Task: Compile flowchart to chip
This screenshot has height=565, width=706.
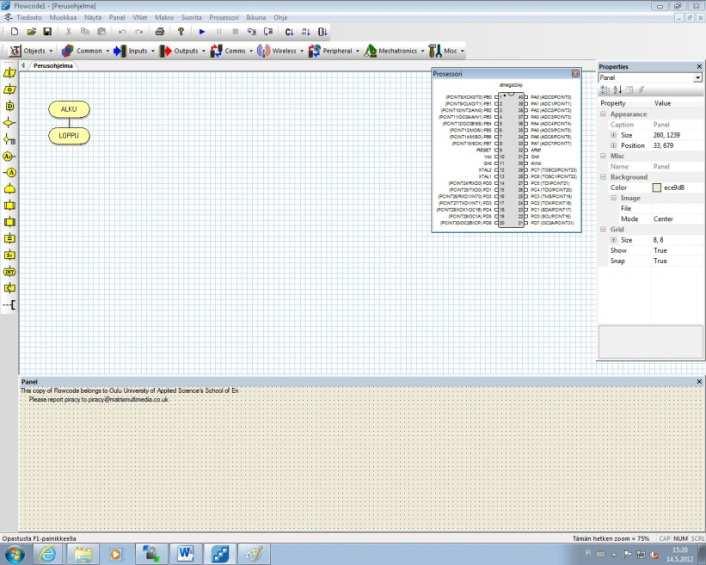Action: 322,32
